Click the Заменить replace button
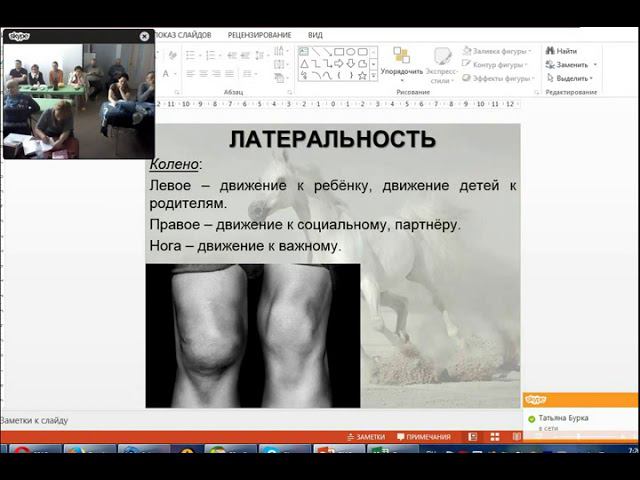This screenshot has width=640, height=480. [571, 64]
